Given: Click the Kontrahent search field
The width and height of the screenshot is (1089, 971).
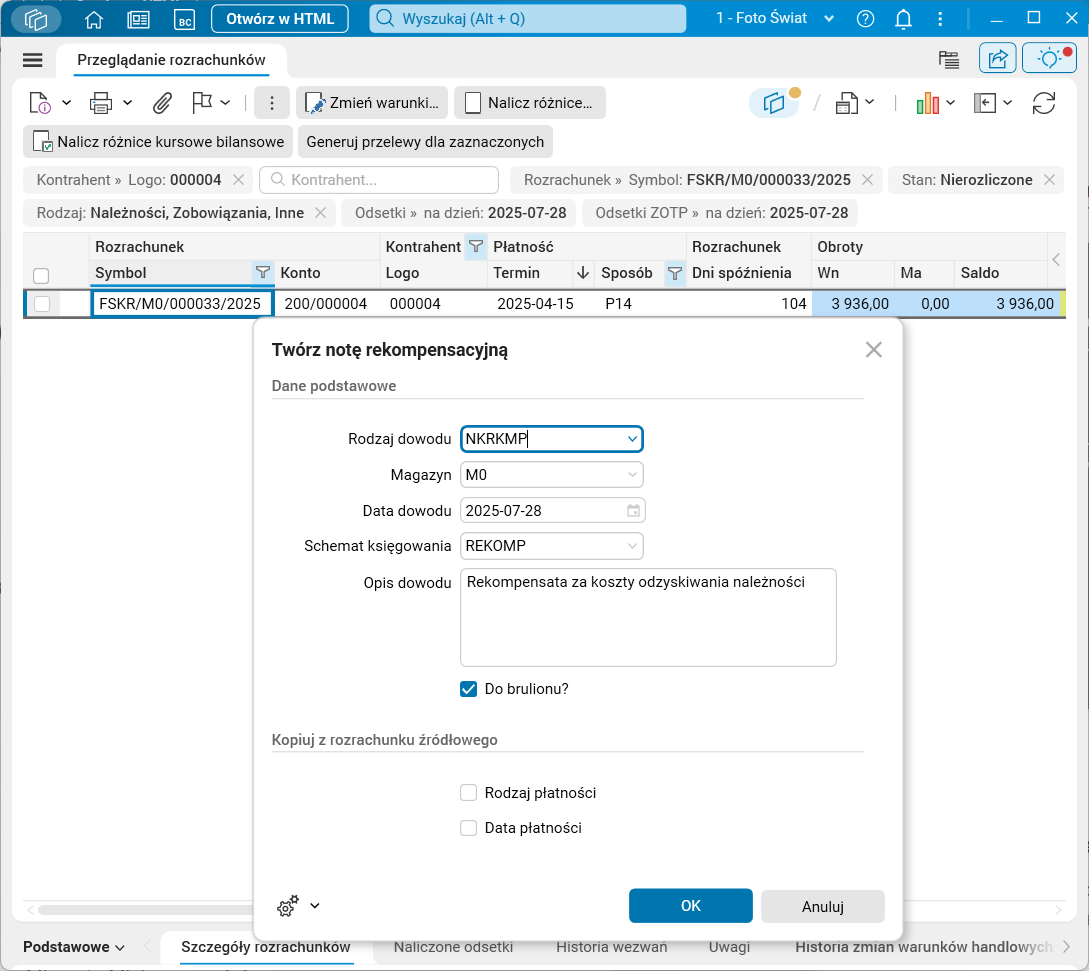Looking at the screenshot, I should (379, 180).
